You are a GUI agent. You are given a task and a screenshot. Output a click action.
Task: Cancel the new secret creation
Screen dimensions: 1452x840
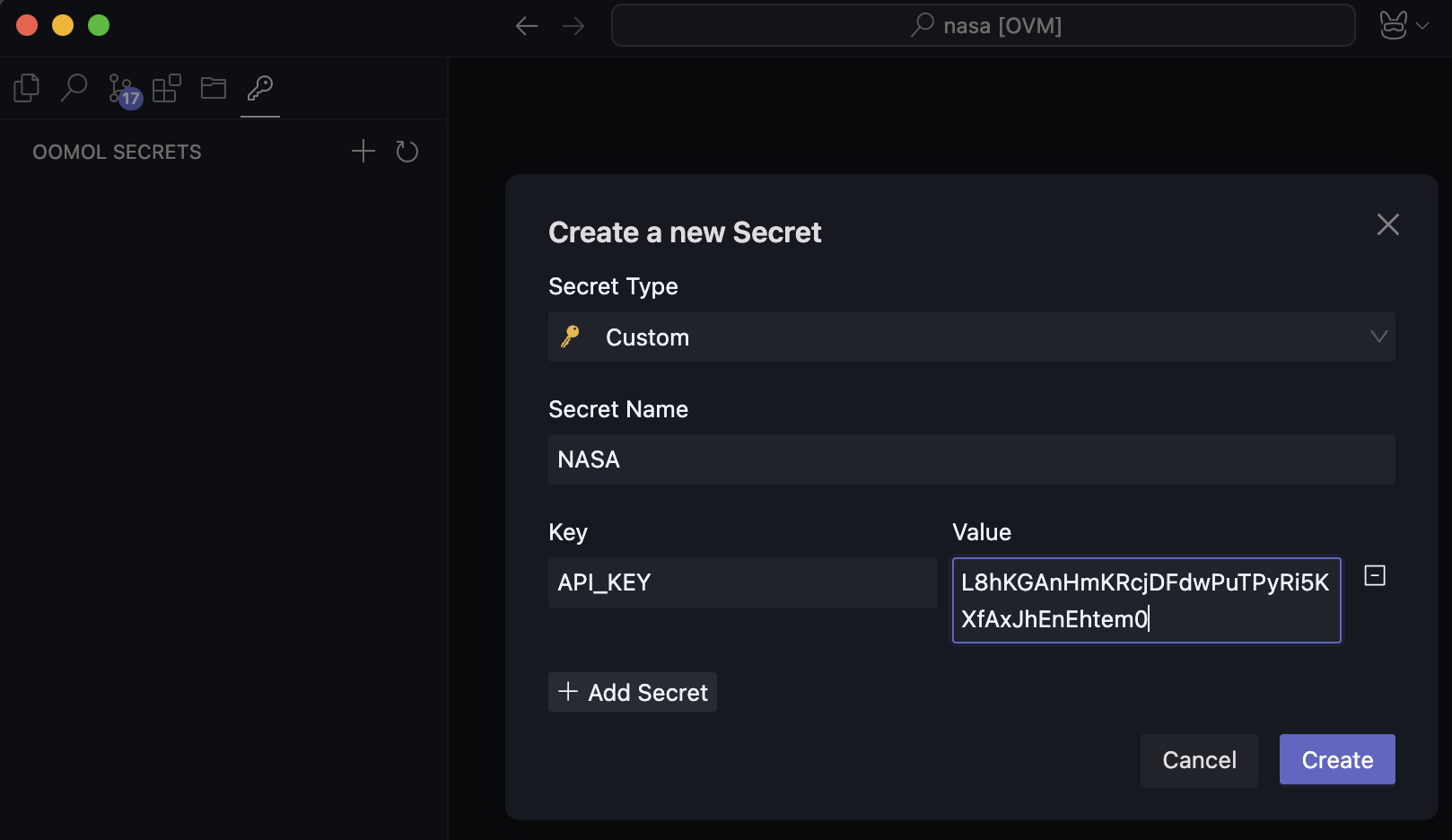pos(1199,760)
